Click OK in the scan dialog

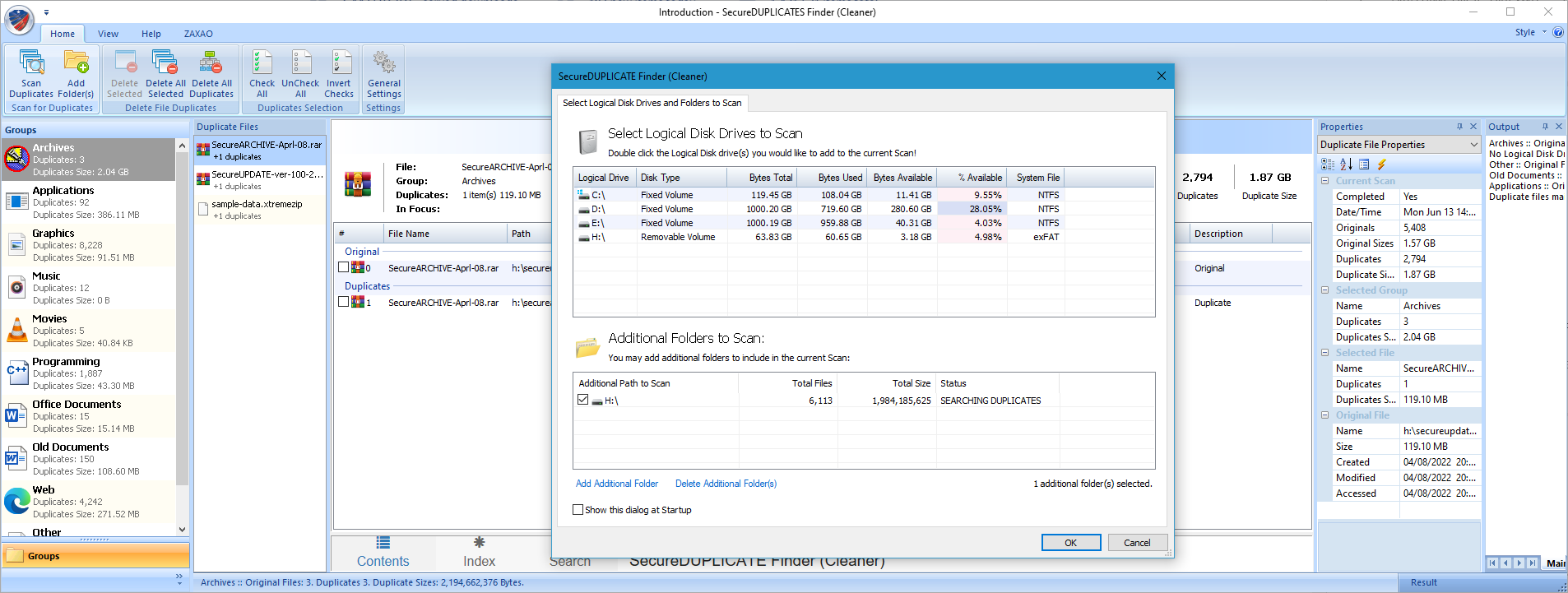coord(1071,543)
